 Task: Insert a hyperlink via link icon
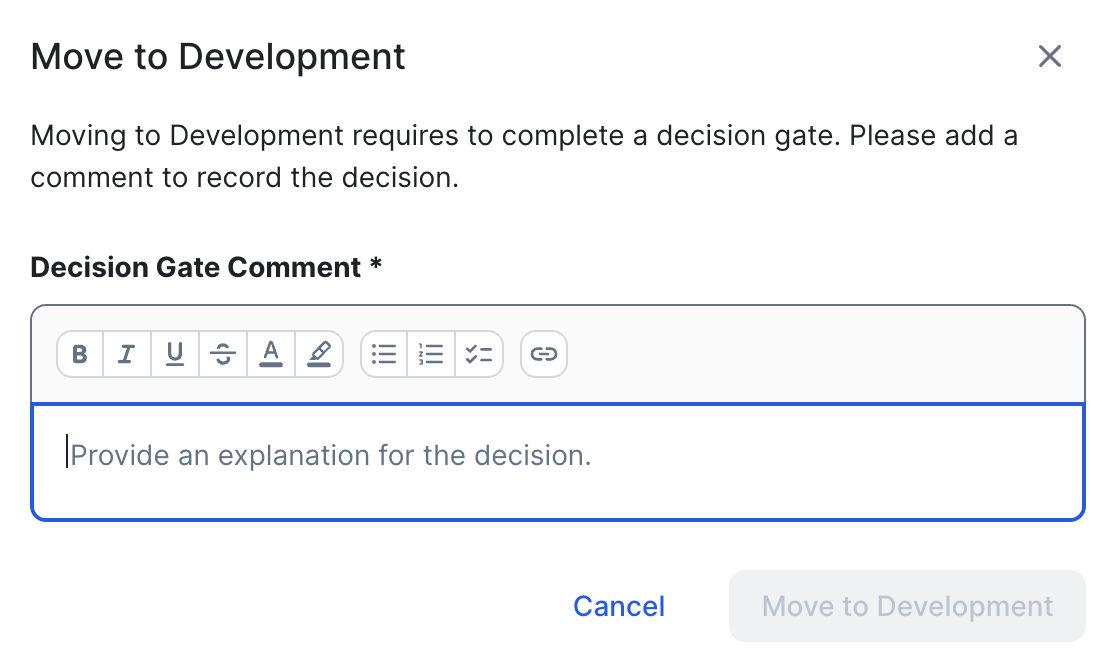coord(544,354)
